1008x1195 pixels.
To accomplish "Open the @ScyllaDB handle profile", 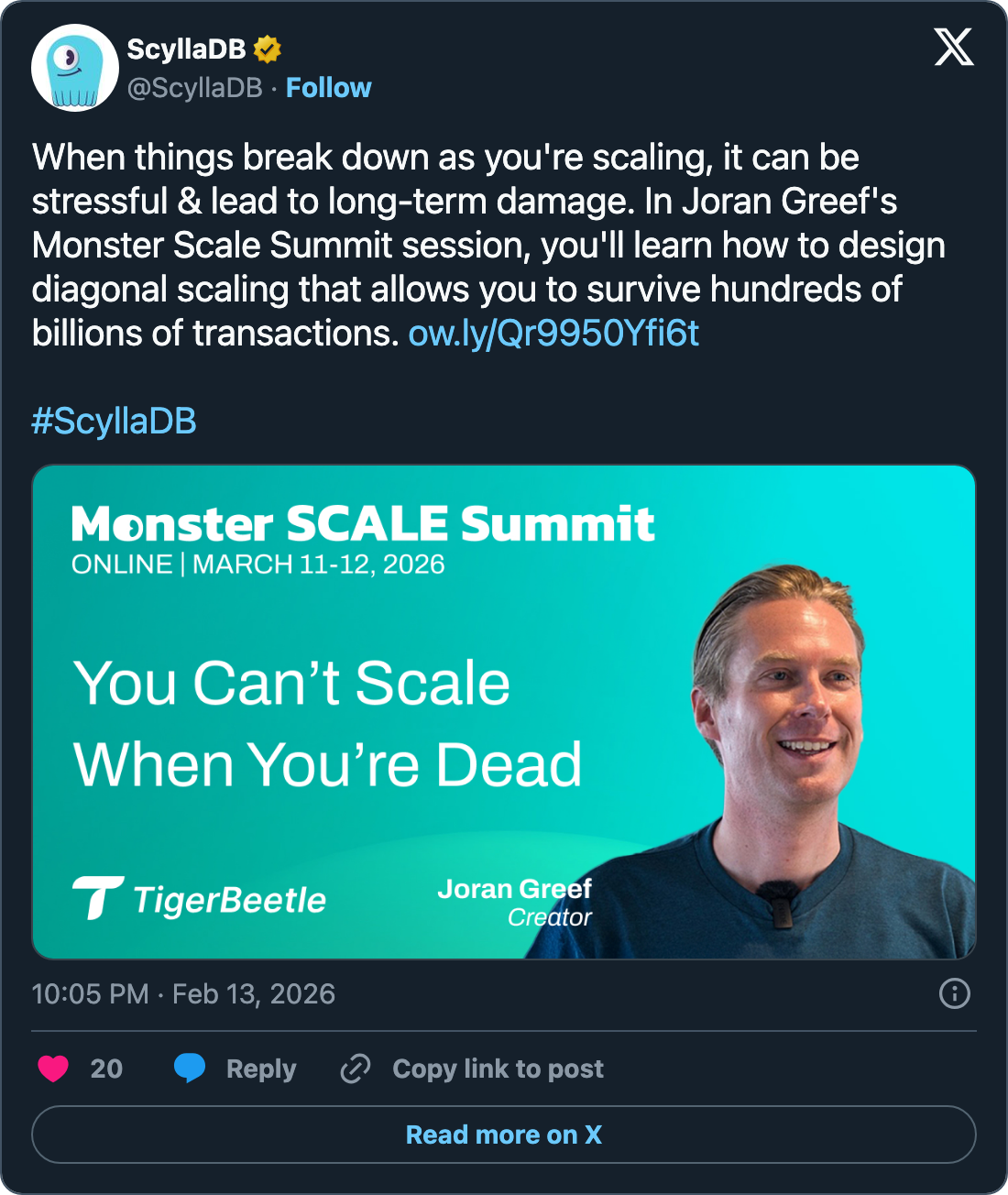I will point(195,88).
